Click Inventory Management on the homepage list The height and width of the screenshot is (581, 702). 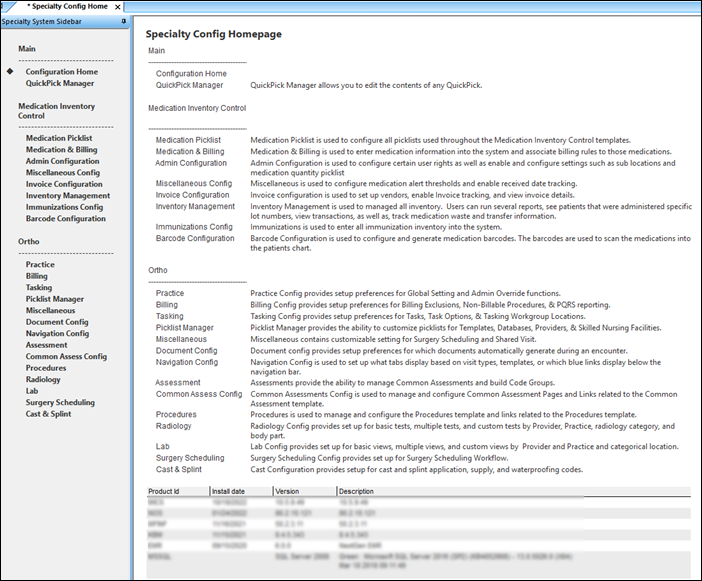[195, 206]
